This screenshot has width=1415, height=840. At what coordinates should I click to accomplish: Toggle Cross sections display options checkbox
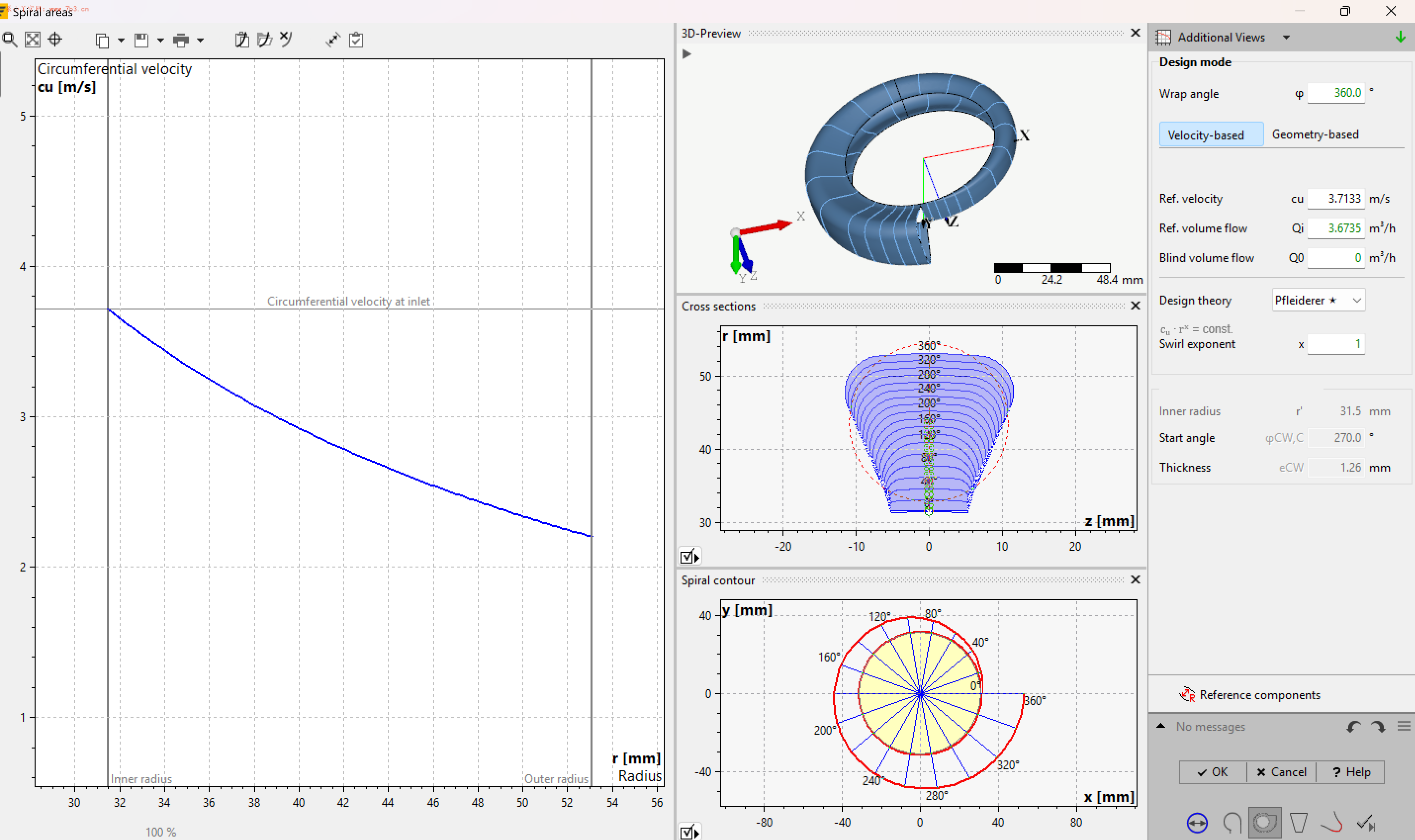(689, 556)
